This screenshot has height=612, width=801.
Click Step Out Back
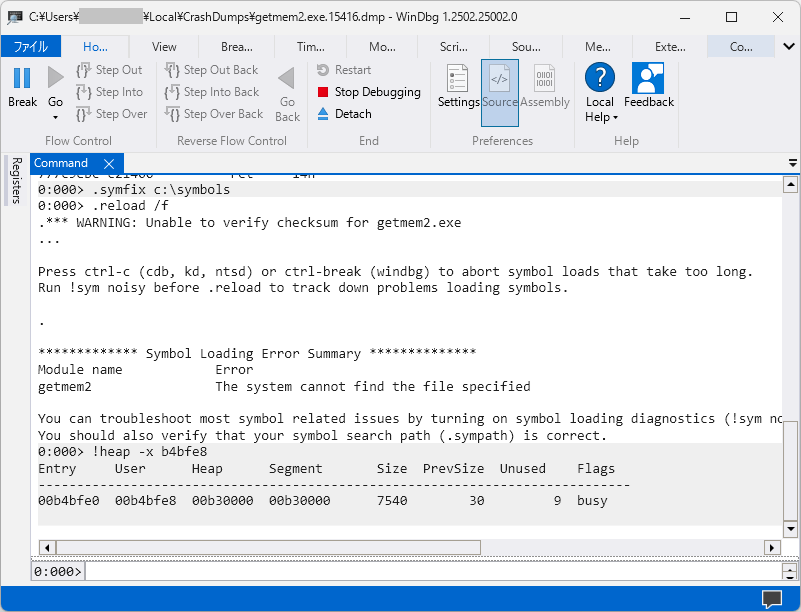coord(211,70)
